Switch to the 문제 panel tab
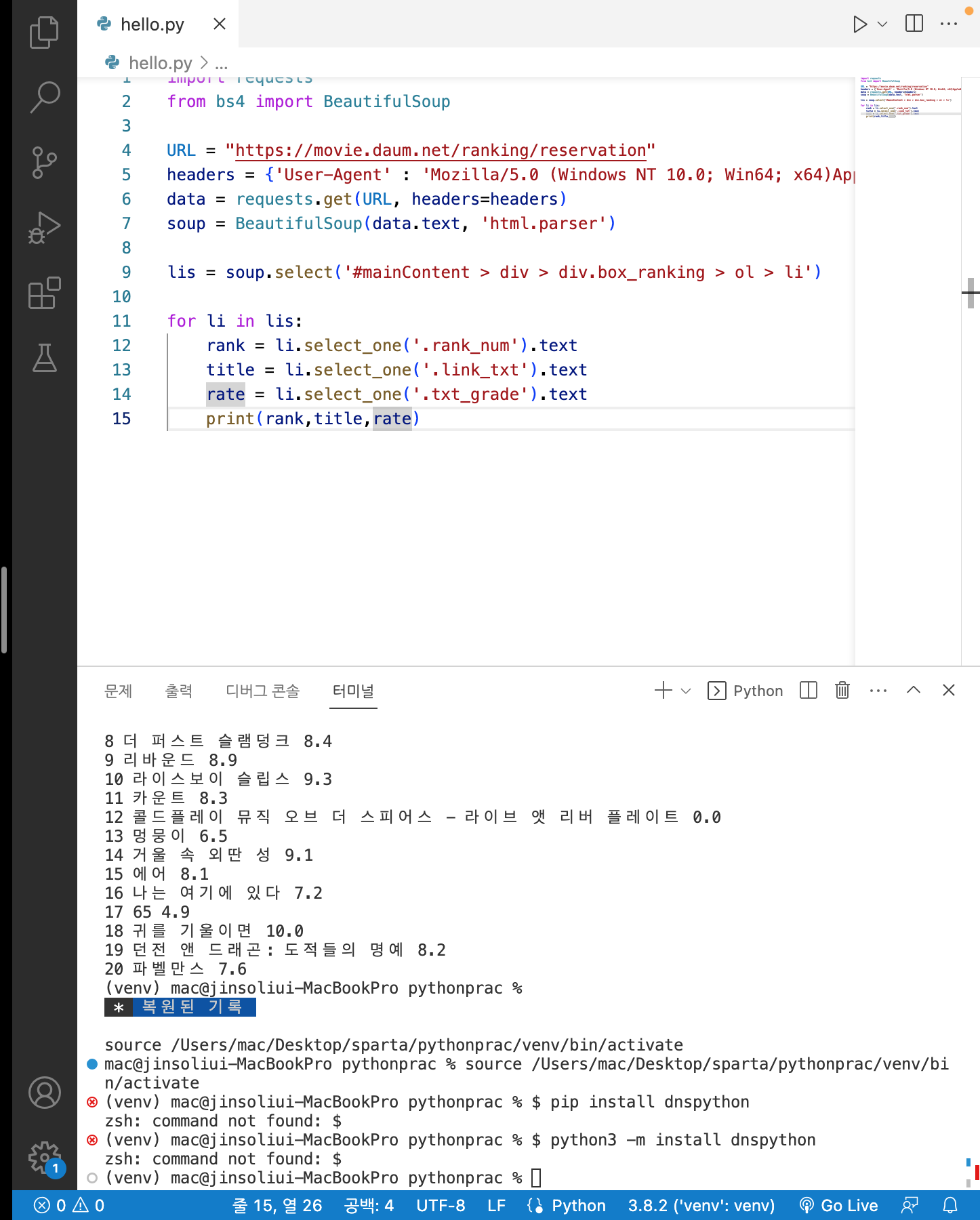 click(119, 691)
